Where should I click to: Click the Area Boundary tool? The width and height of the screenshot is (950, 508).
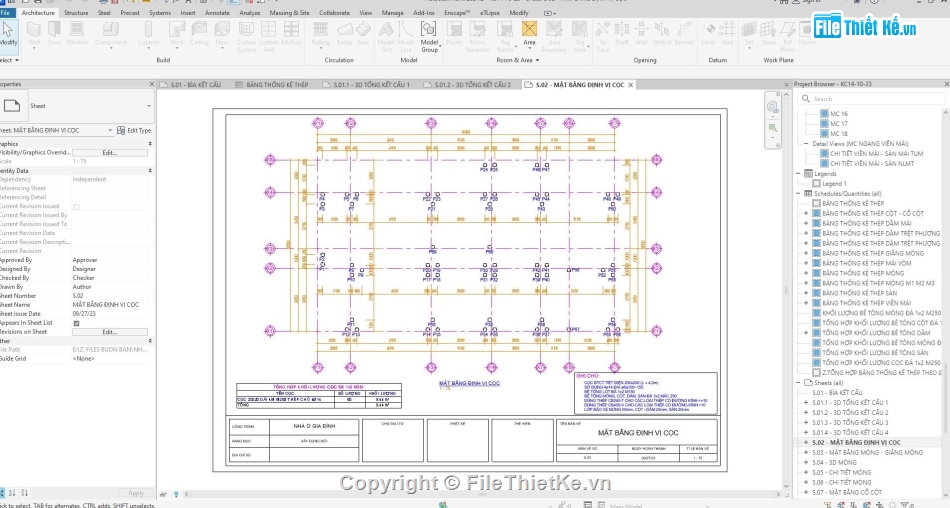pyautogui.click(x=554, y=36)
